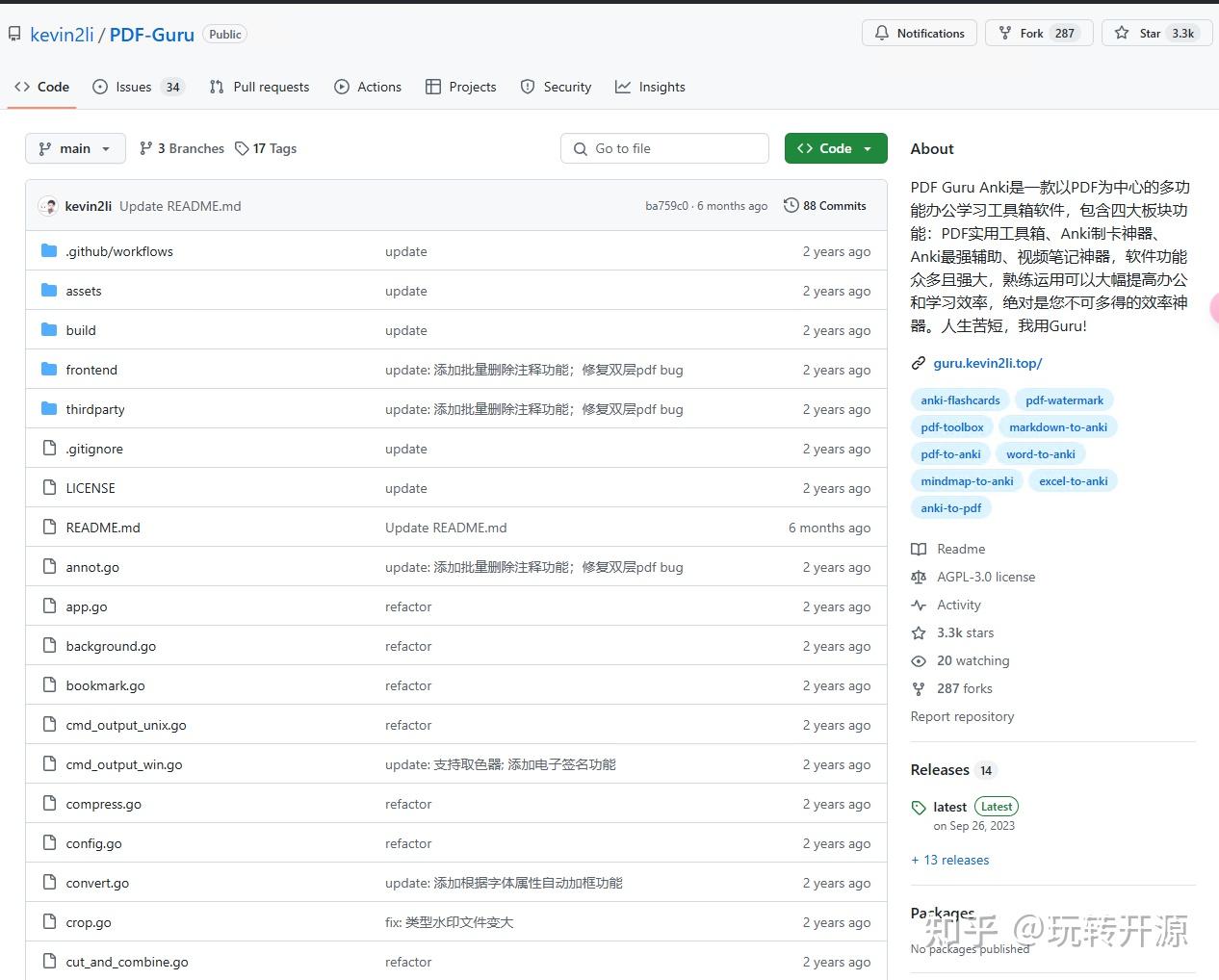1219x980 pixels.
Task: Open commit hash ba759c0
Action: [x=666, y=206]
